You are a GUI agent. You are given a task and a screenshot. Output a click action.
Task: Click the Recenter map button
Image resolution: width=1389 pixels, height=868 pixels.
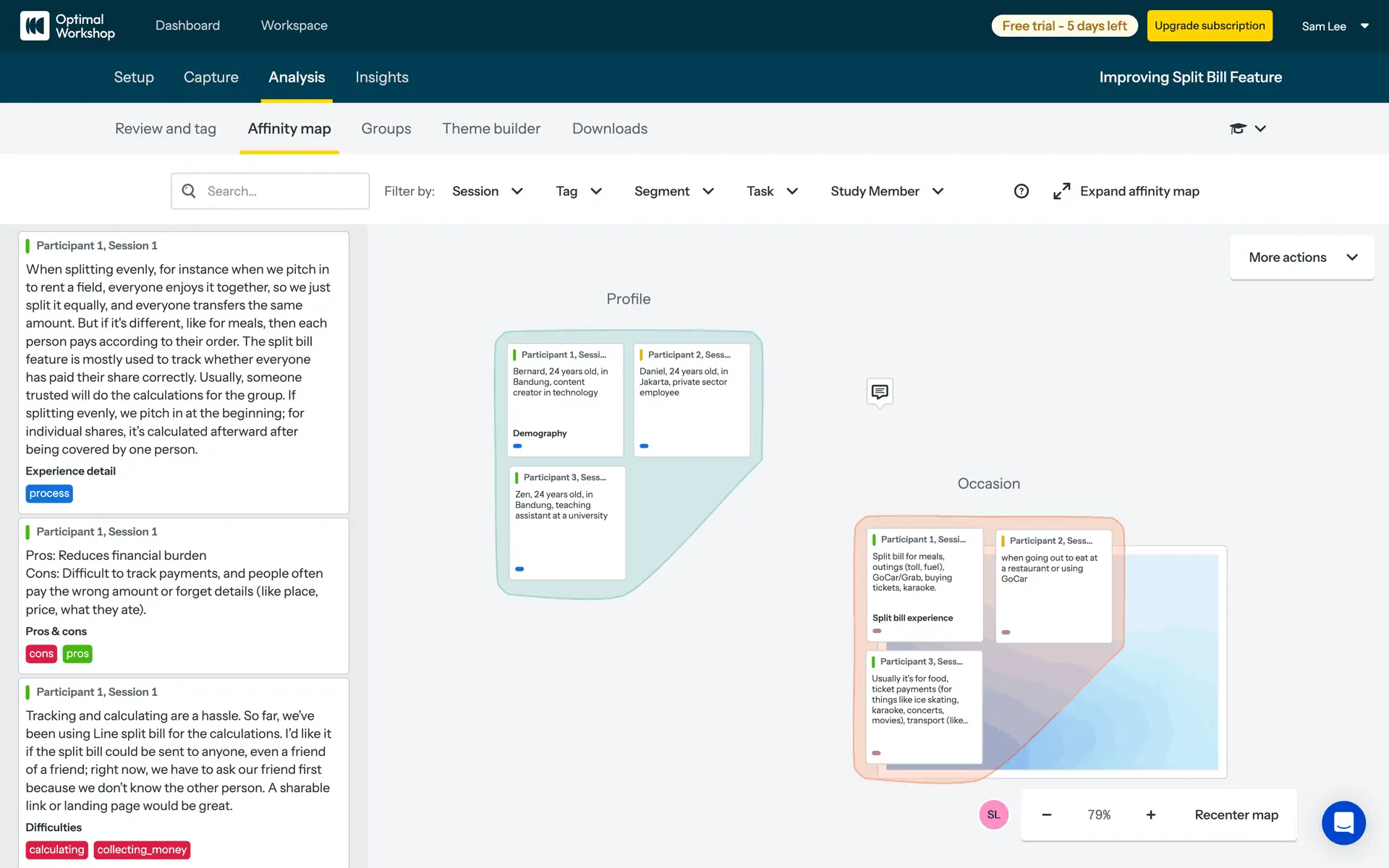pyautogui.click(x=1236, y=814)
